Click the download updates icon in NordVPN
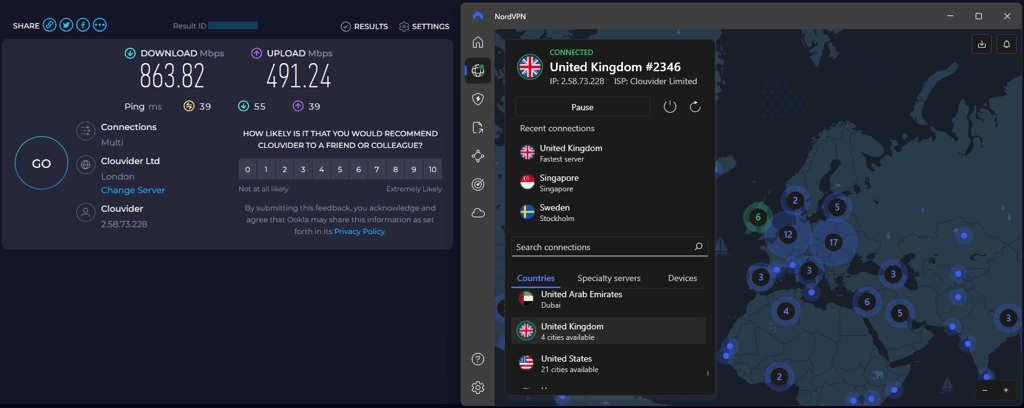The width and height of the screenshot is (1024, 408). (x=981, y=44)
